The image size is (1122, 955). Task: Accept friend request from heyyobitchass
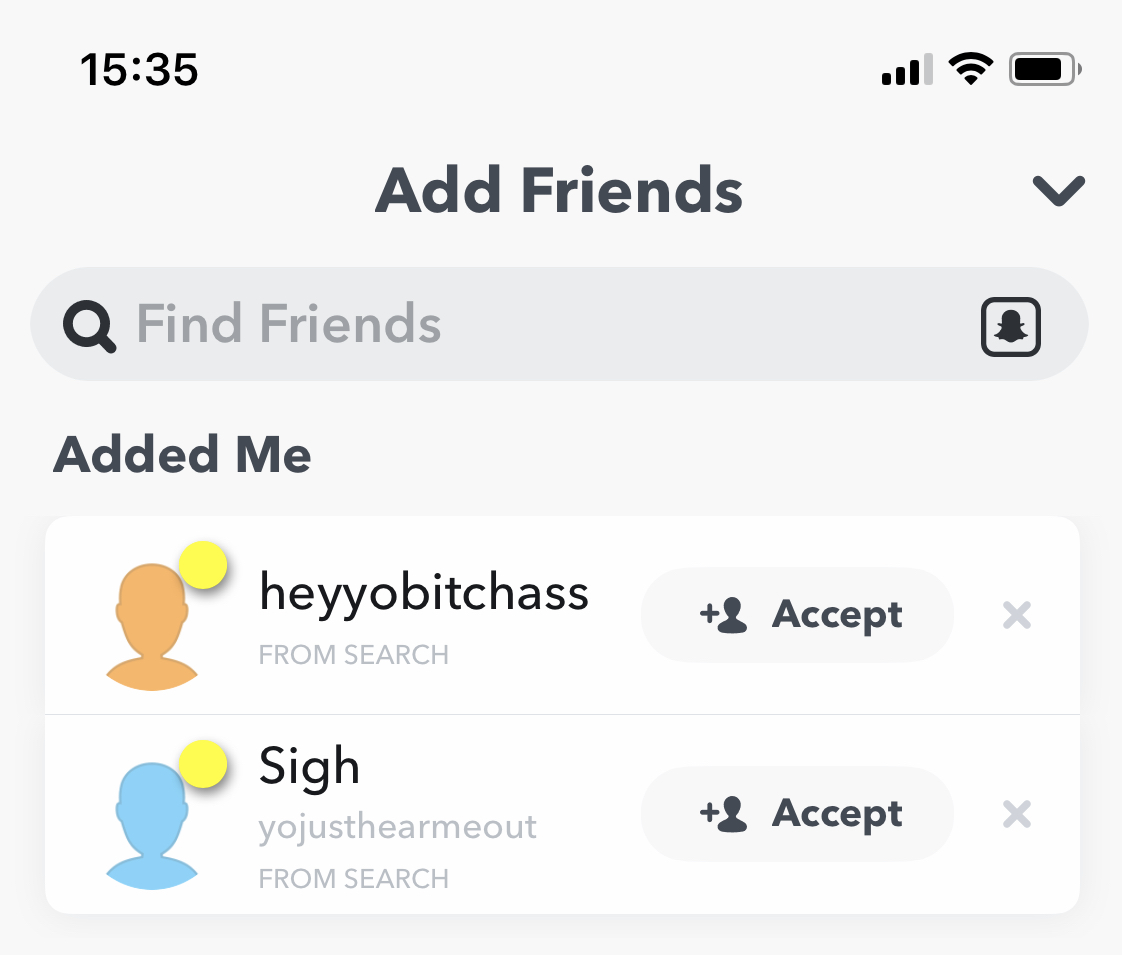click(x=797, y=615)
